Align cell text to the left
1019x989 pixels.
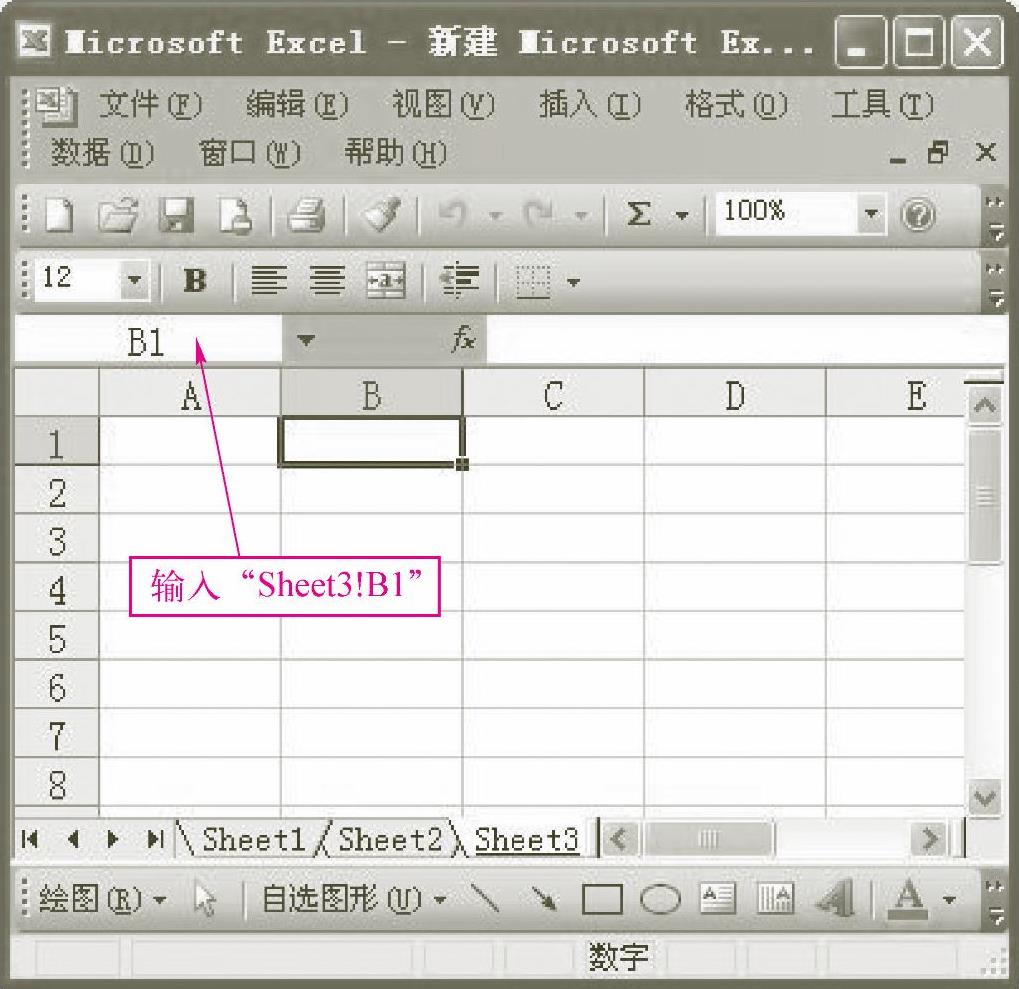(269, 281)
